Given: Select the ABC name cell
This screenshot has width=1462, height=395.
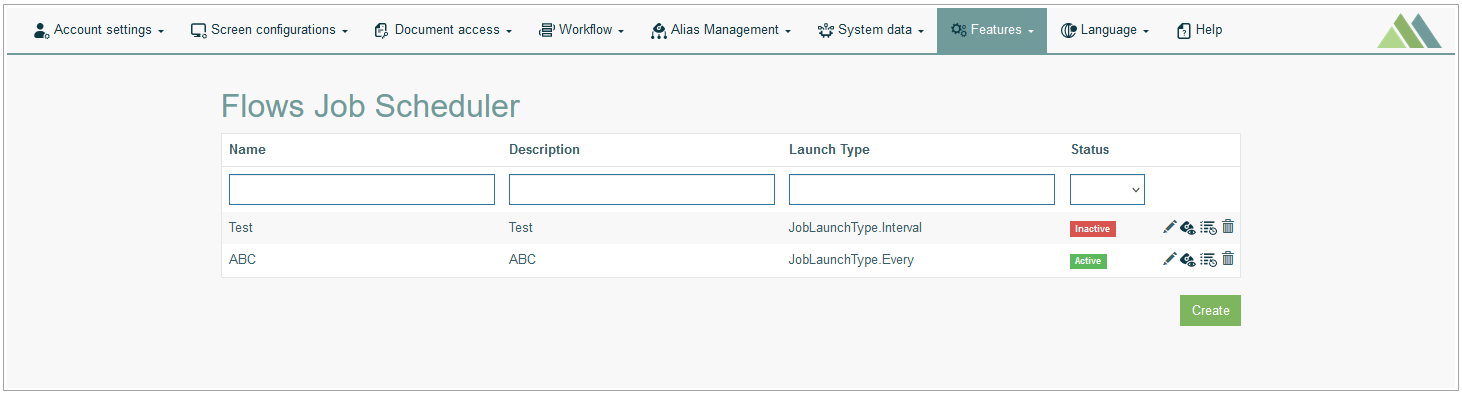Looking at the screenshot, I should pyautogui.click(x=243, y=260).
